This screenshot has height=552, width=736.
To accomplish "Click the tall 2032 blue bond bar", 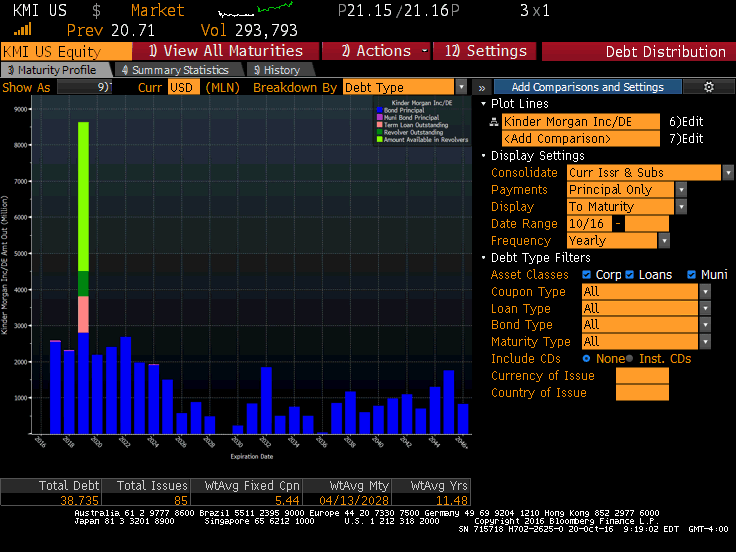I will pyautogui.click(x=266, y=400).
